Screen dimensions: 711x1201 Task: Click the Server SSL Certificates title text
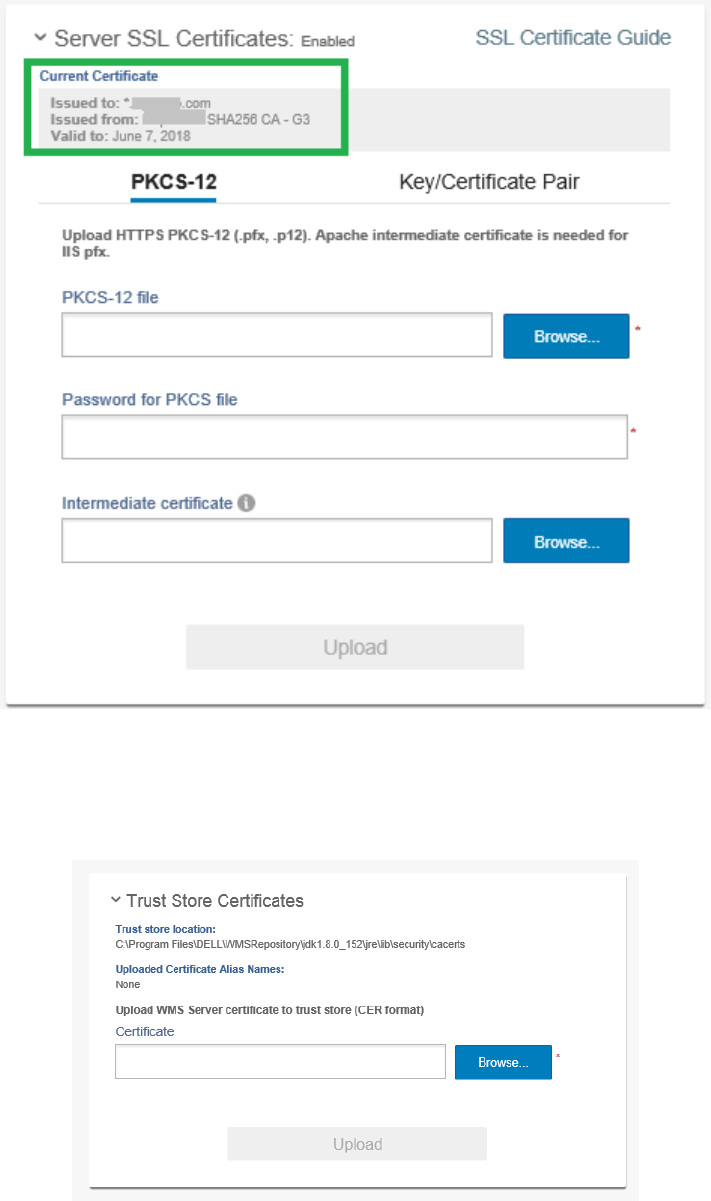point(173,39)
